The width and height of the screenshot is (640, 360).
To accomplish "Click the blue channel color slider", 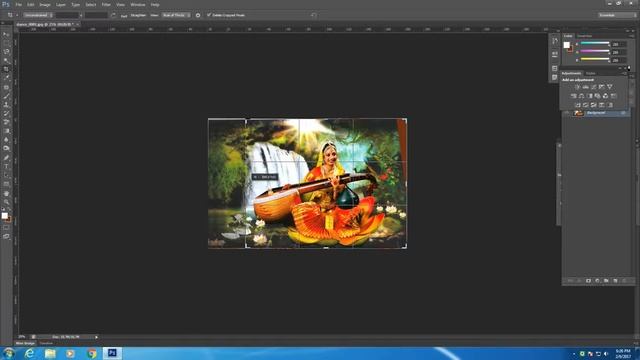I will pos(595,59).
